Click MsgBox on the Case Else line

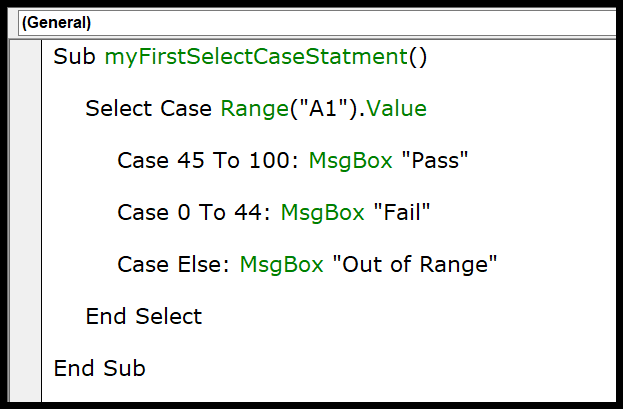click(x=281, y=265)
